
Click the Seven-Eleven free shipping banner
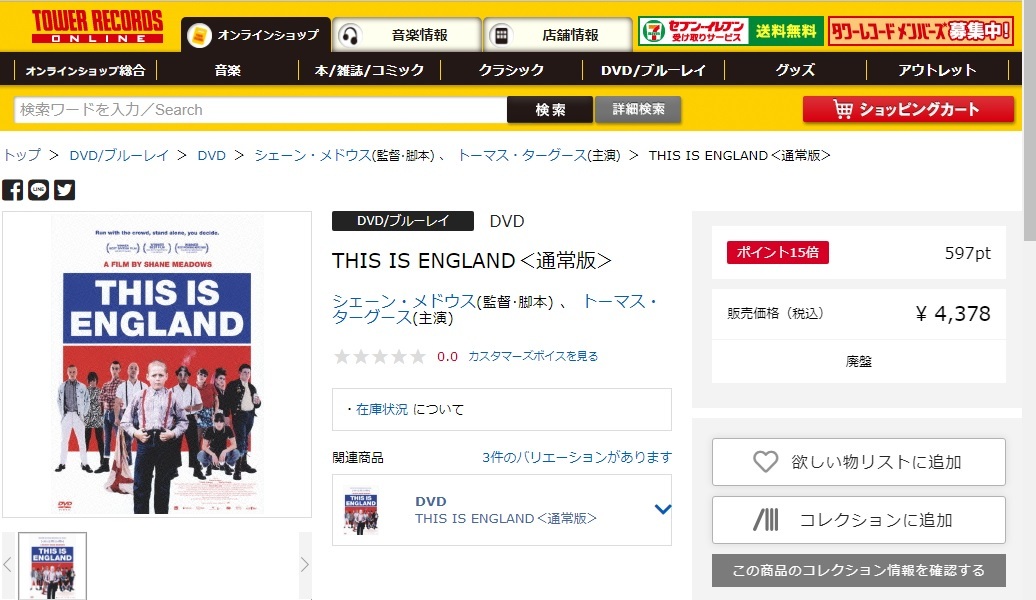click(731, 31)
